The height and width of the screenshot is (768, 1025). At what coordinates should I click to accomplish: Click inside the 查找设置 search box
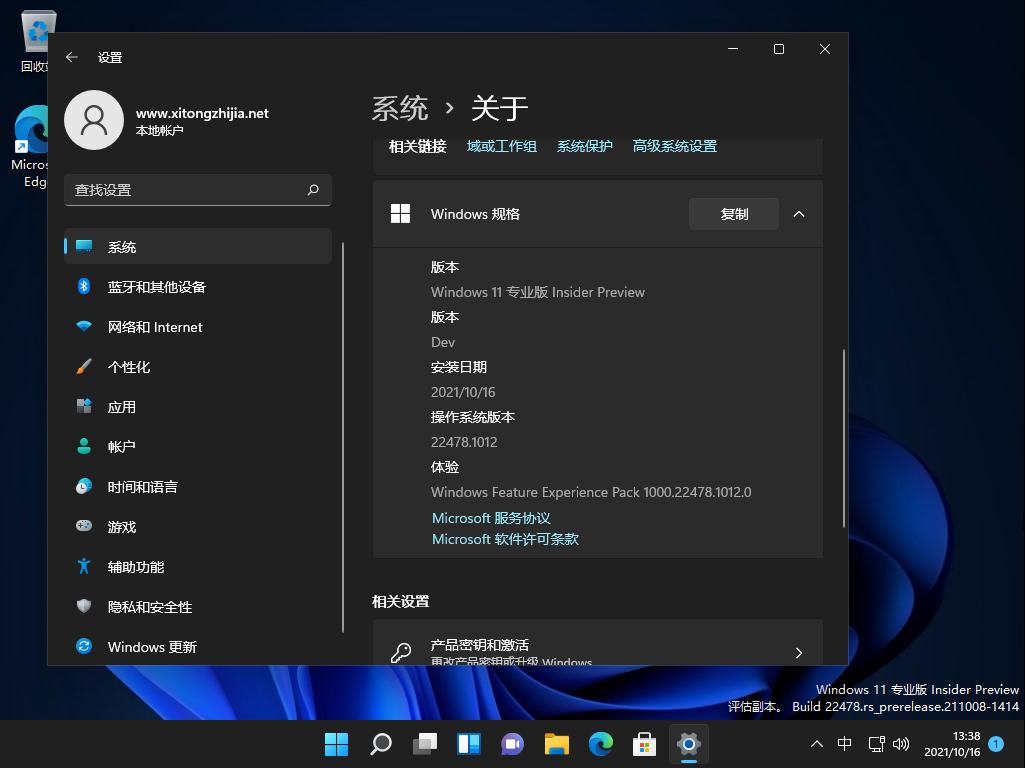click(x=197, y=190)
